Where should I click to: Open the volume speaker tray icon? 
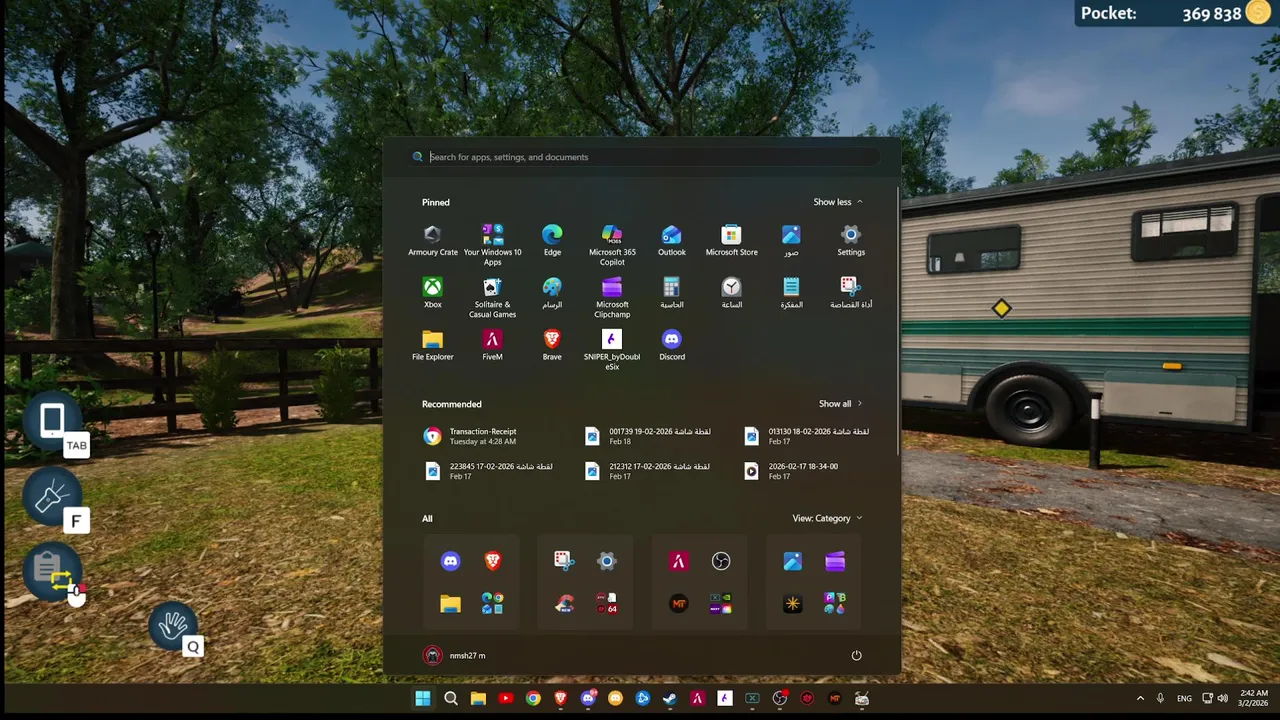(x=1224, y=698)
